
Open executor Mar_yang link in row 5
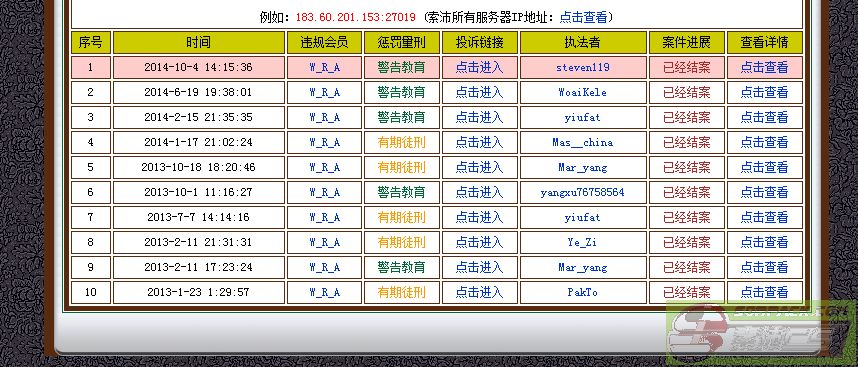click(x=583, y=167)
